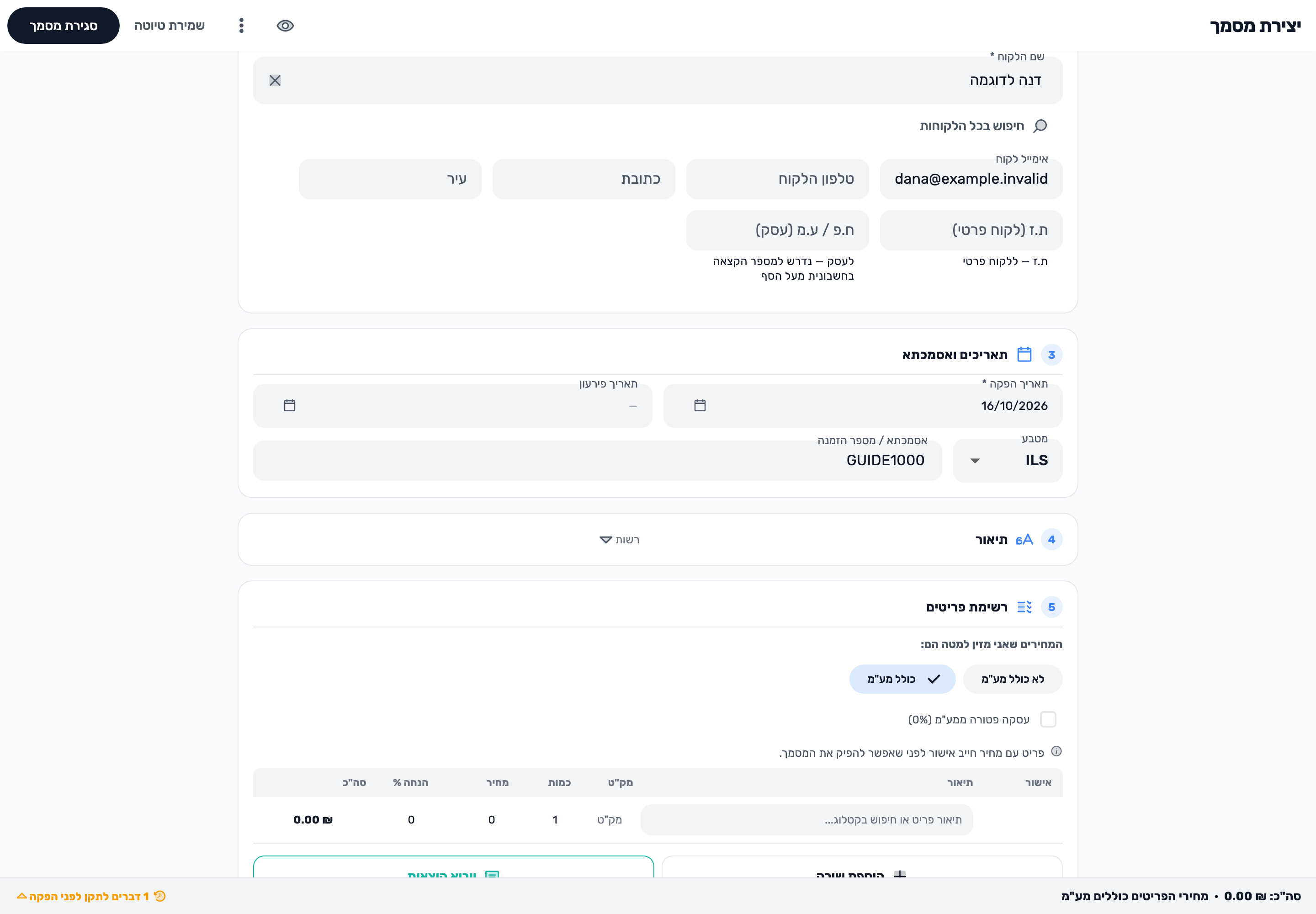Image resolution: width=1316 pixels, height=914 pixels.
Task: Click the issue date field 16/10/2026
Action: [x=862, y=405]
